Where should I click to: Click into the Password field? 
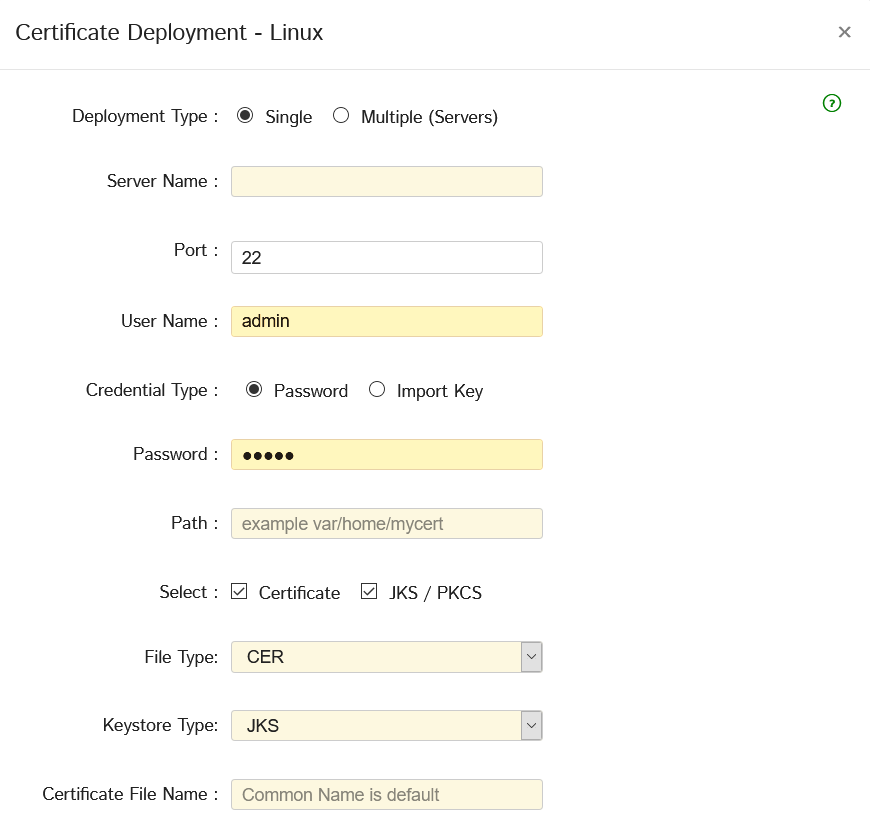(x=386, y=455)
